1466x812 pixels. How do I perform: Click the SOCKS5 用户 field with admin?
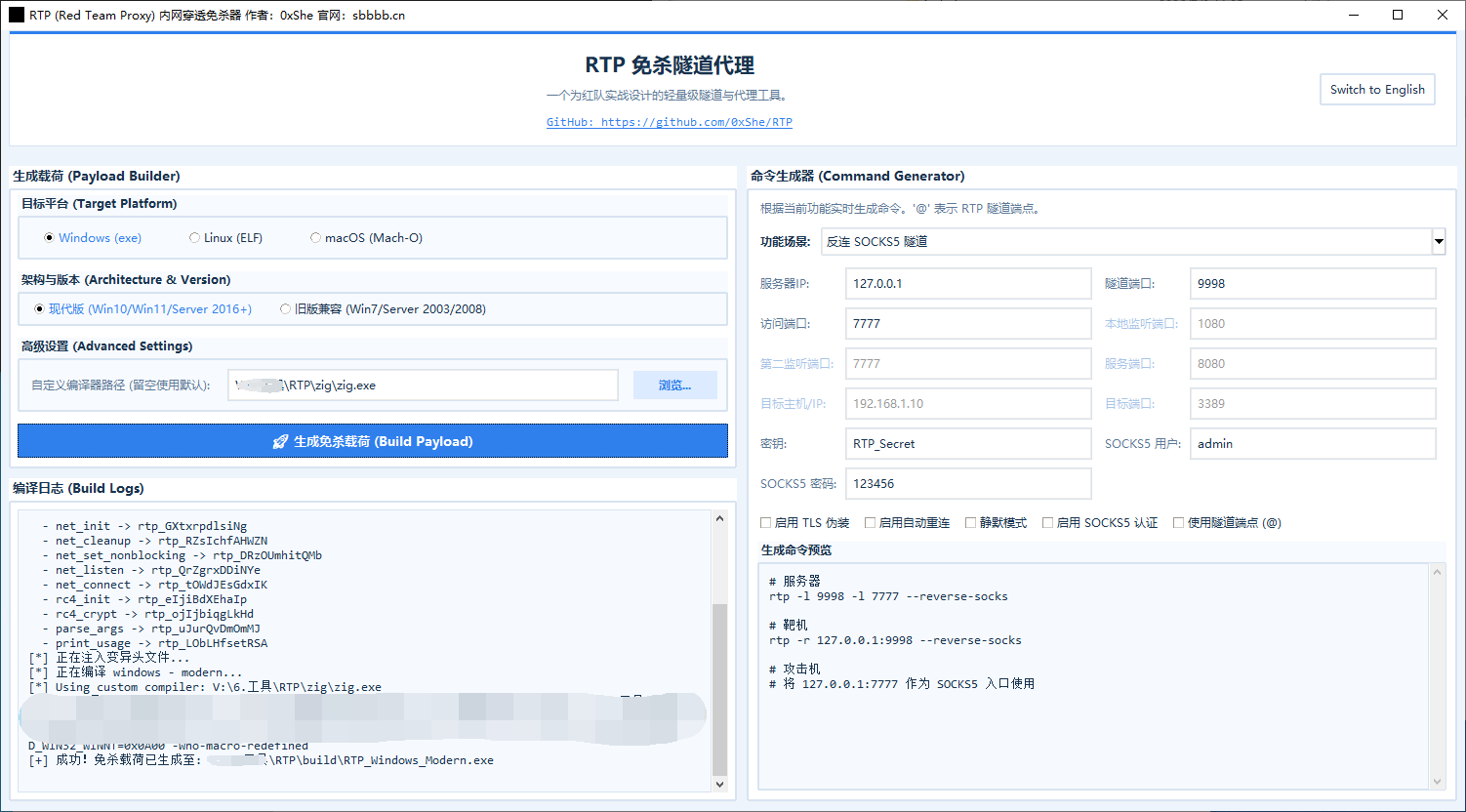[1313, 444]
